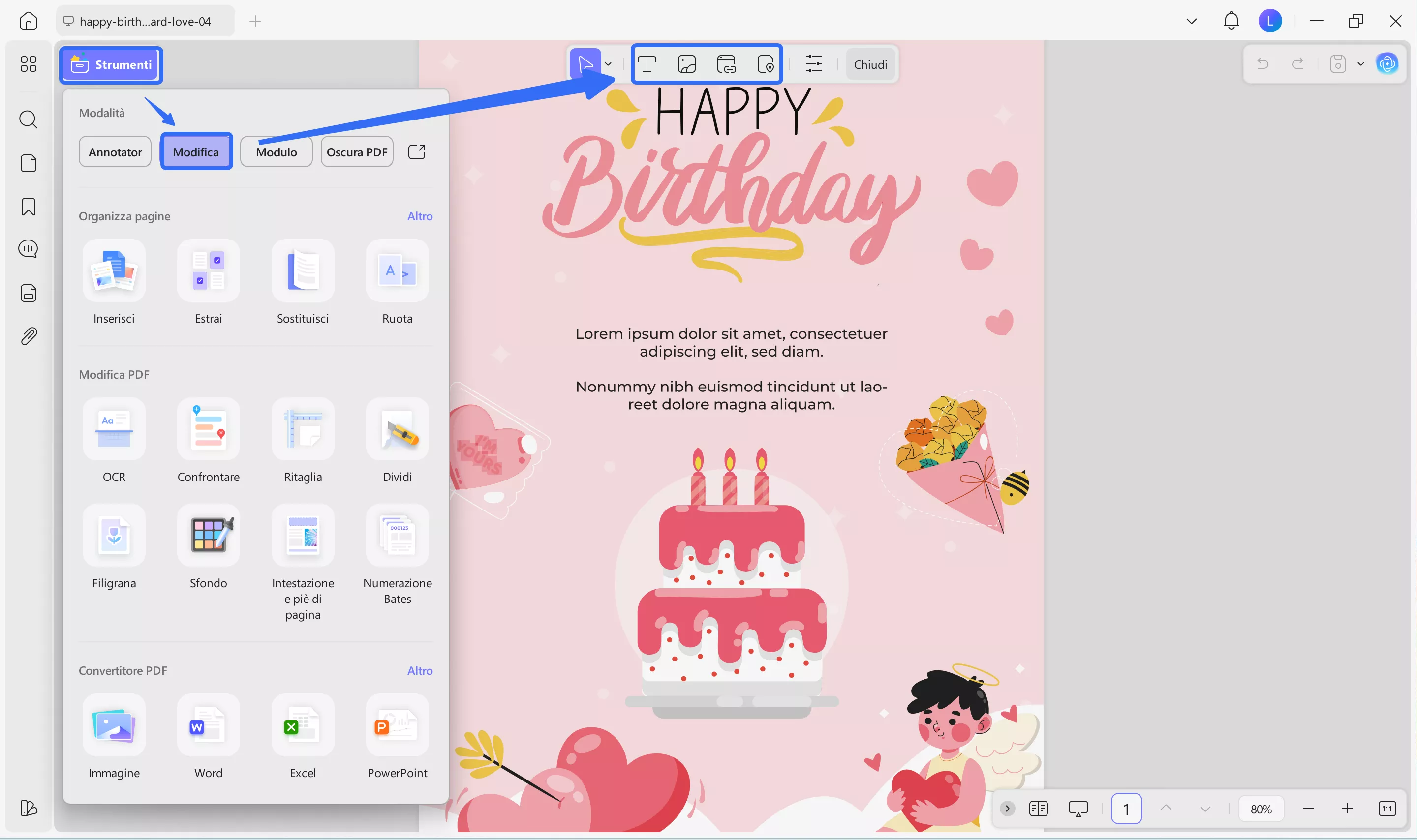Switch to Modulo mode

[x=277, y=151]
